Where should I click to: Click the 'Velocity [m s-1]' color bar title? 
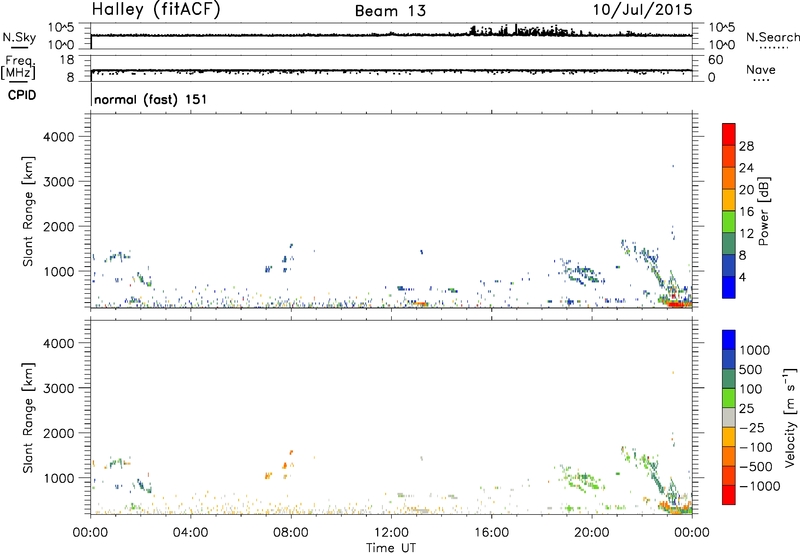tap(790, 417)
